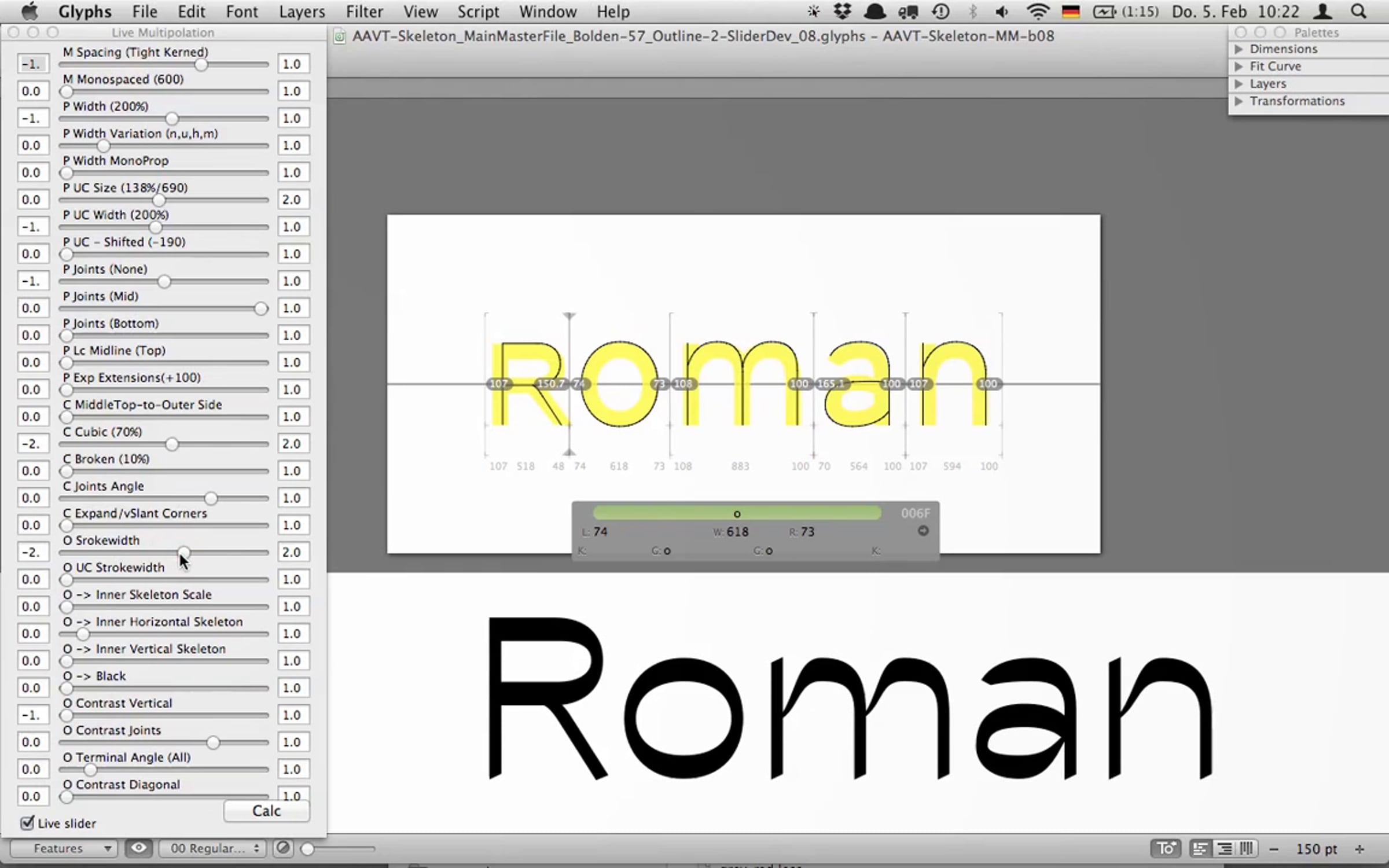The image size is (1389, 868).
Task: Click the German flag input source icon
Action: coord(1071,12)
